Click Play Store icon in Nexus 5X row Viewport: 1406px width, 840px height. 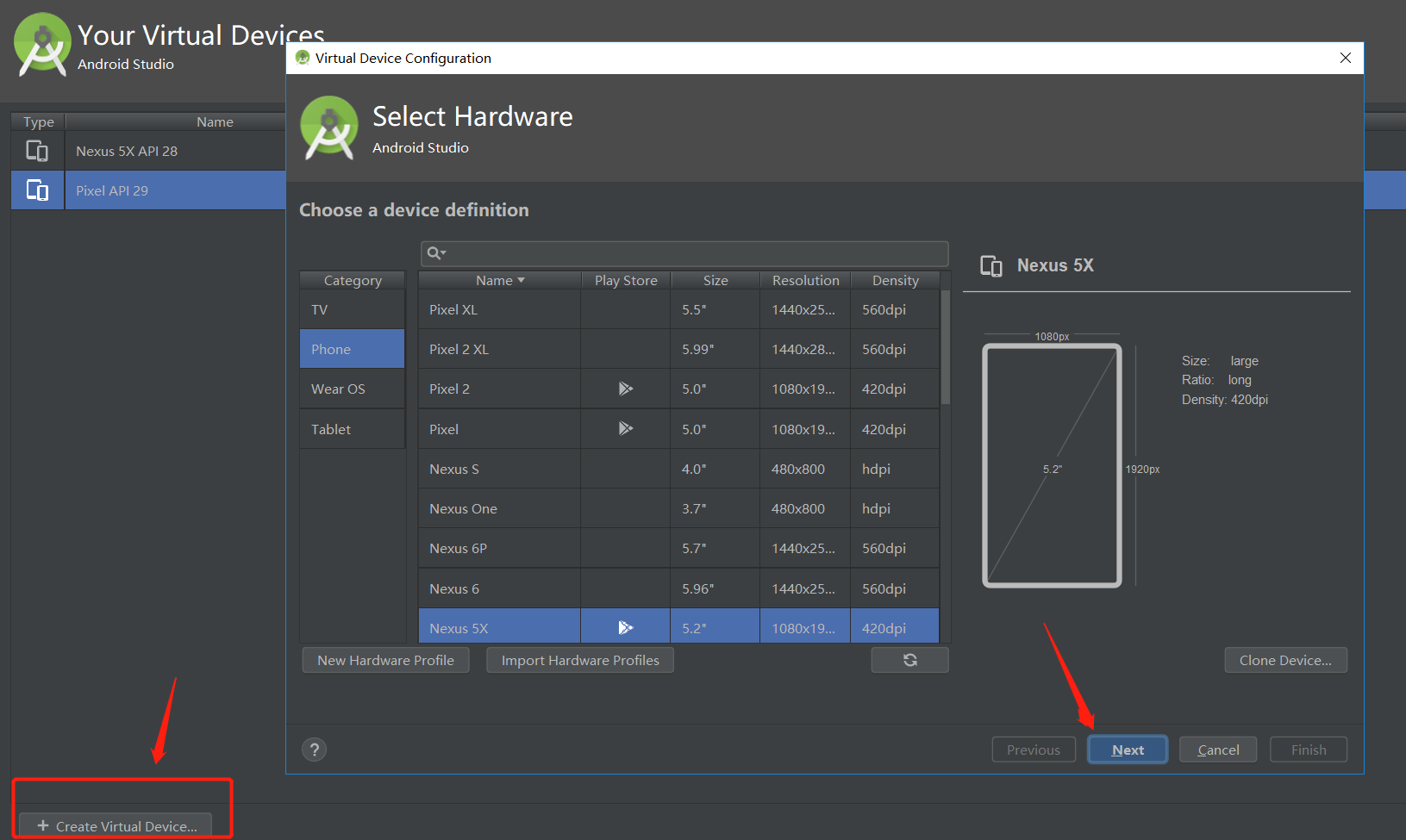coord(626,627)
